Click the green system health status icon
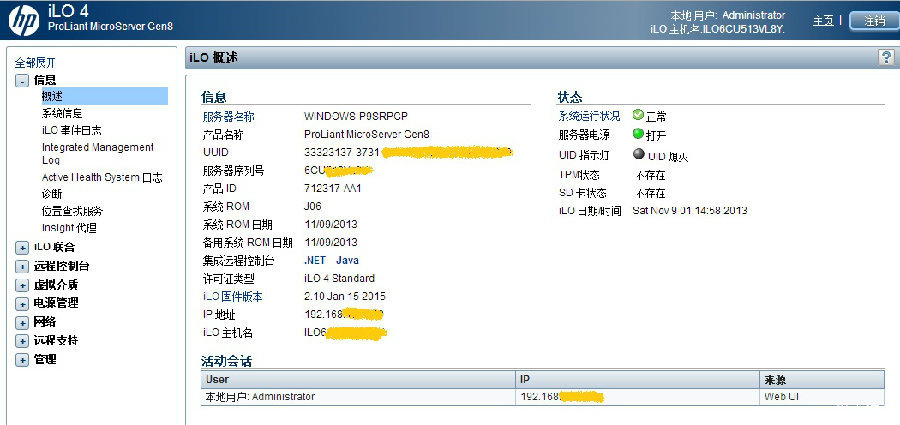 pos(638,115)
